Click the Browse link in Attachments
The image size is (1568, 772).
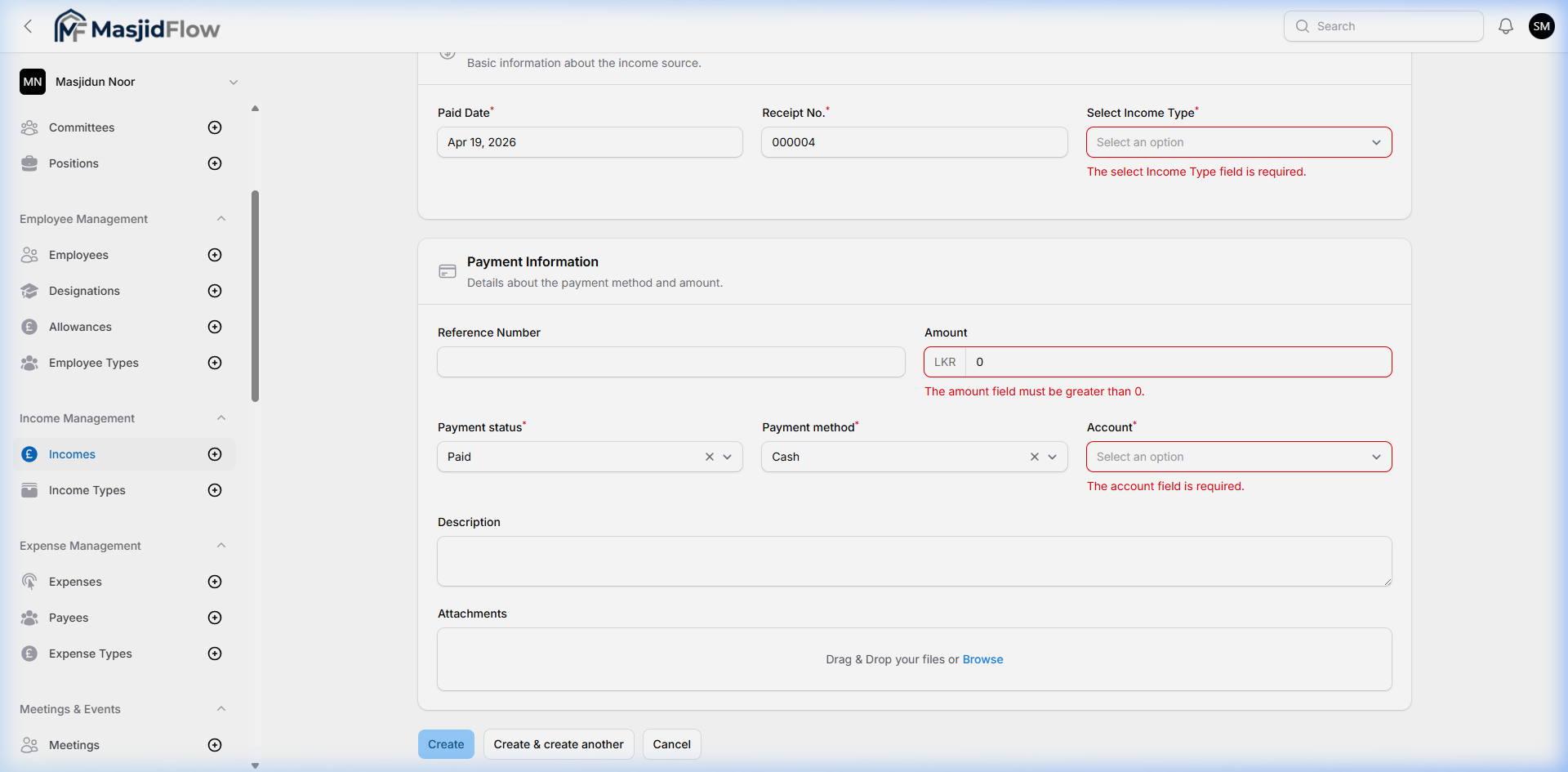click(982, 659)
